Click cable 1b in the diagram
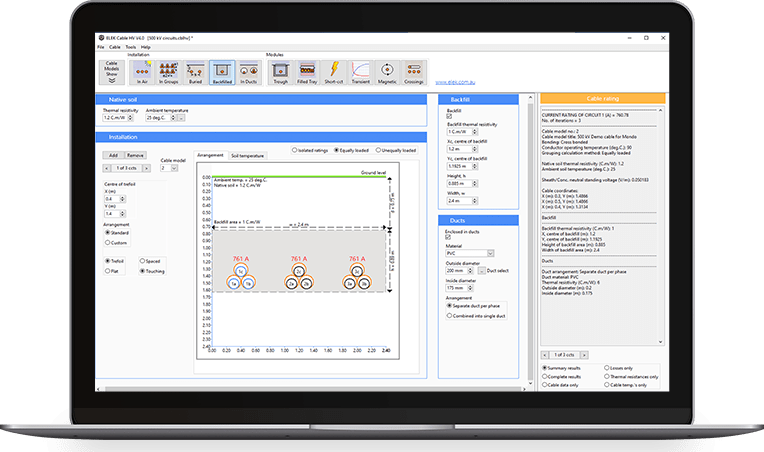 point(248,283)
